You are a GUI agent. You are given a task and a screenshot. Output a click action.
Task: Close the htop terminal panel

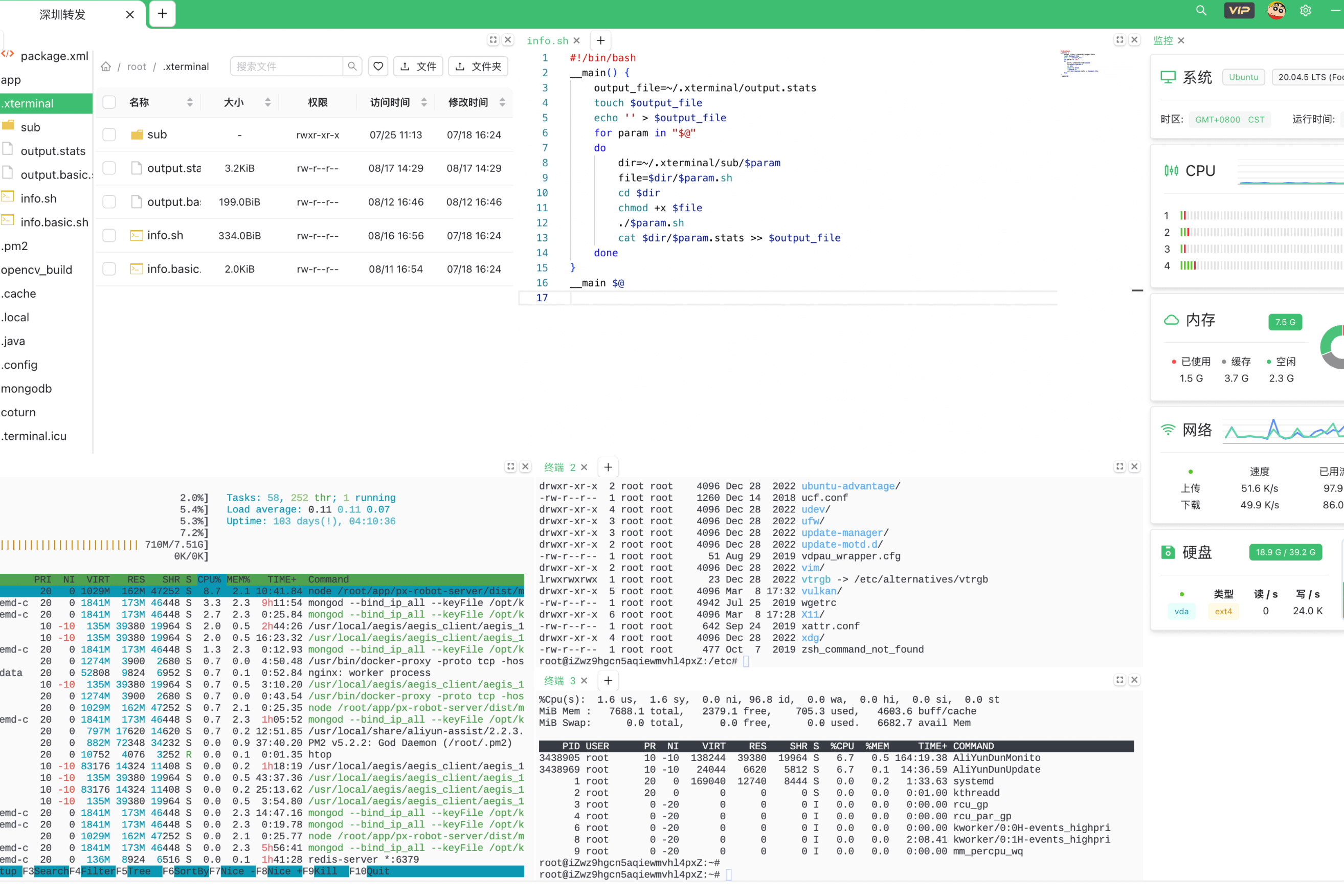(x=525, y=466)
